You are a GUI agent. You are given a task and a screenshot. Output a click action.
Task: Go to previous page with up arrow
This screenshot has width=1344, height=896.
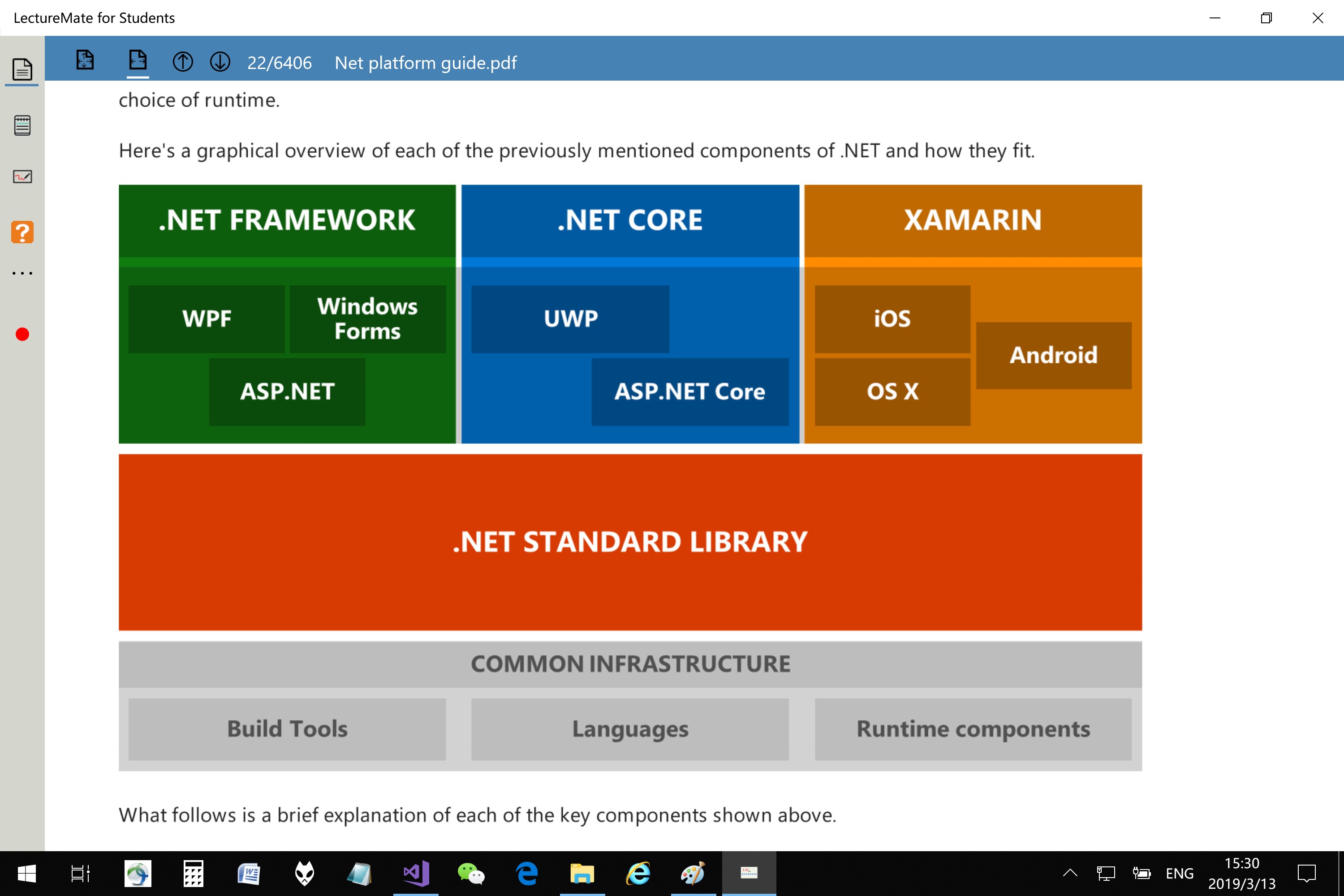(x=183, y=62)
